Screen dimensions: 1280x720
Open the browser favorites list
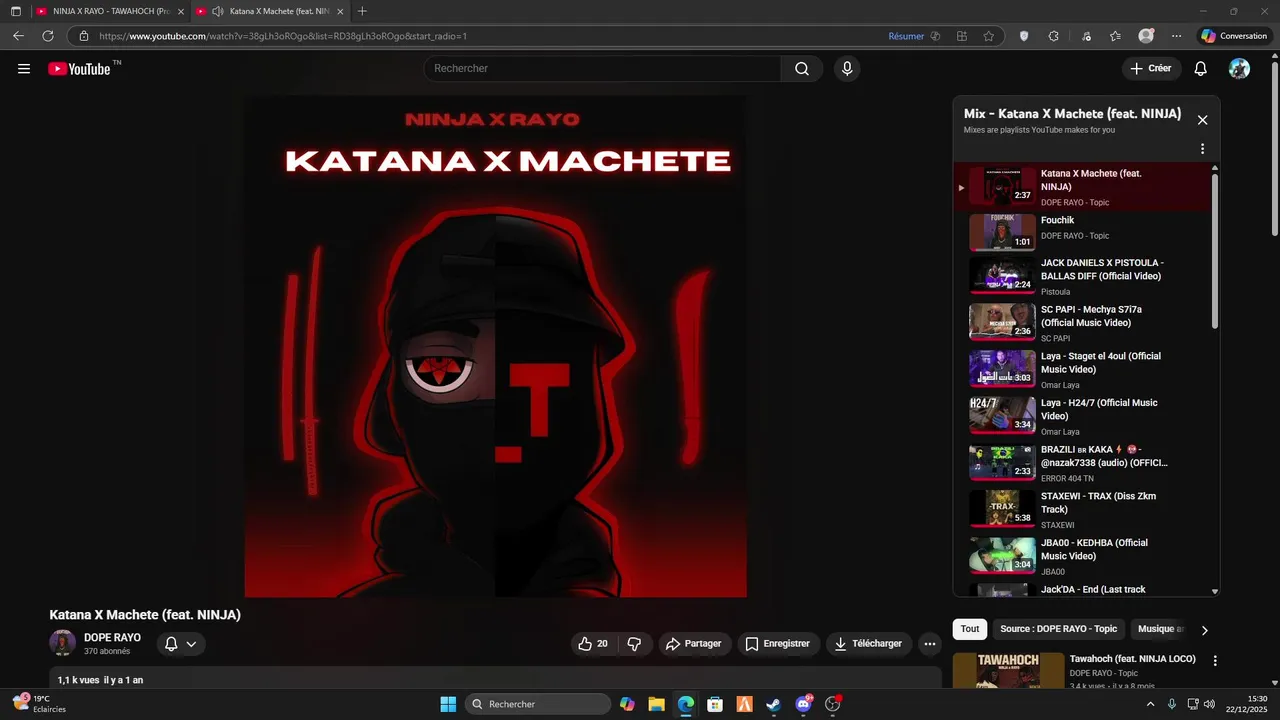[x=1115, y=36]
